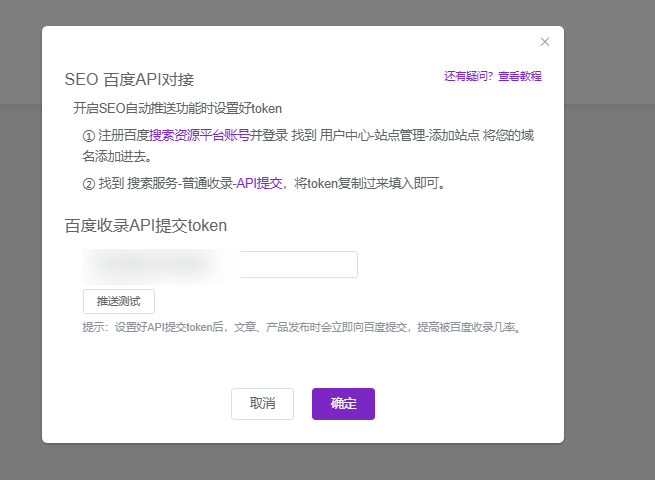Close the SEO 百度API对接 dialog

coord(545,42)
